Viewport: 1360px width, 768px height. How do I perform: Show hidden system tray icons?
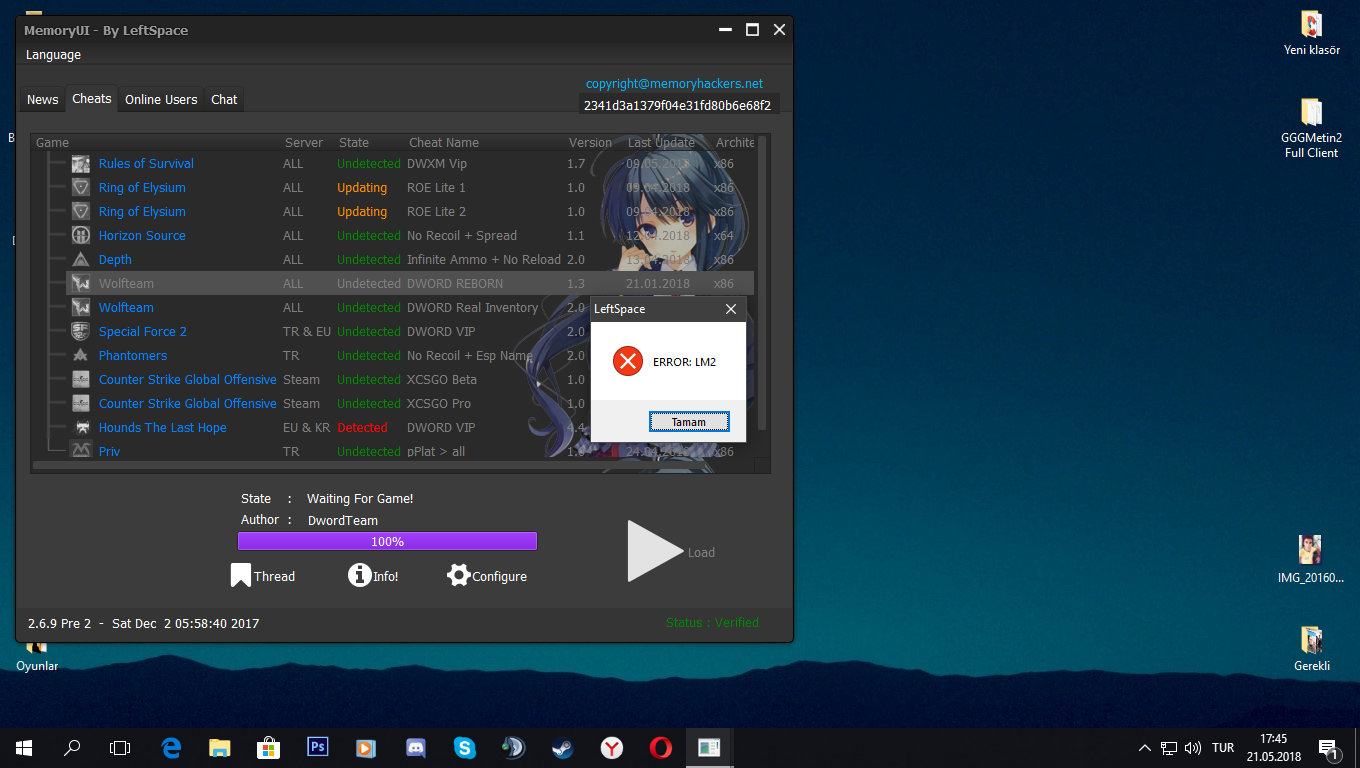[x=1145, y=748]
